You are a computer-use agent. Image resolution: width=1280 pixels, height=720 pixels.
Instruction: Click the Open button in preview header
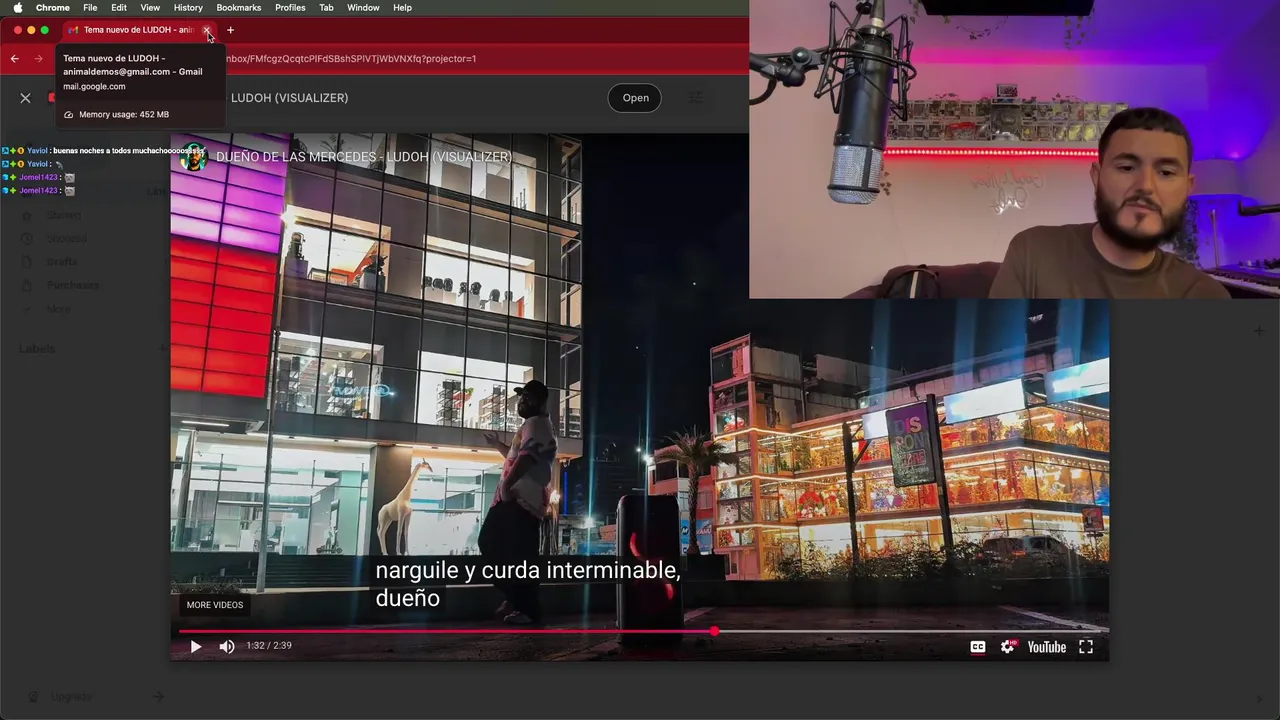635,98
